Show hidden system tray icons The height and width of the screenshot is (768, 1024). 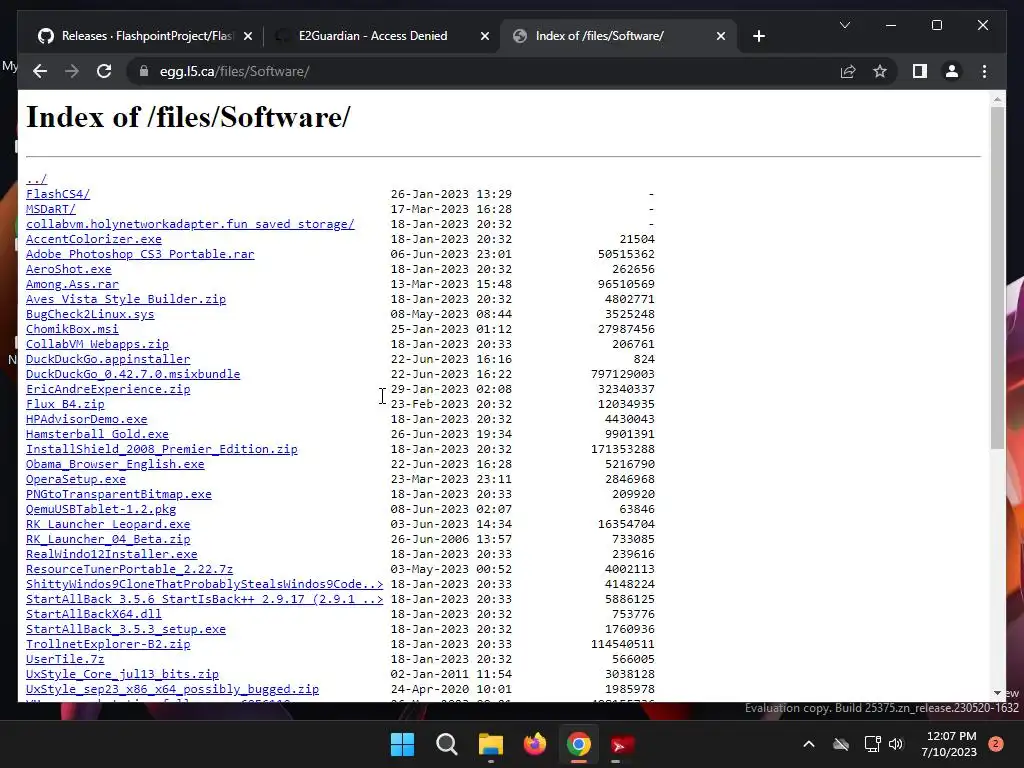pos(808,744)
